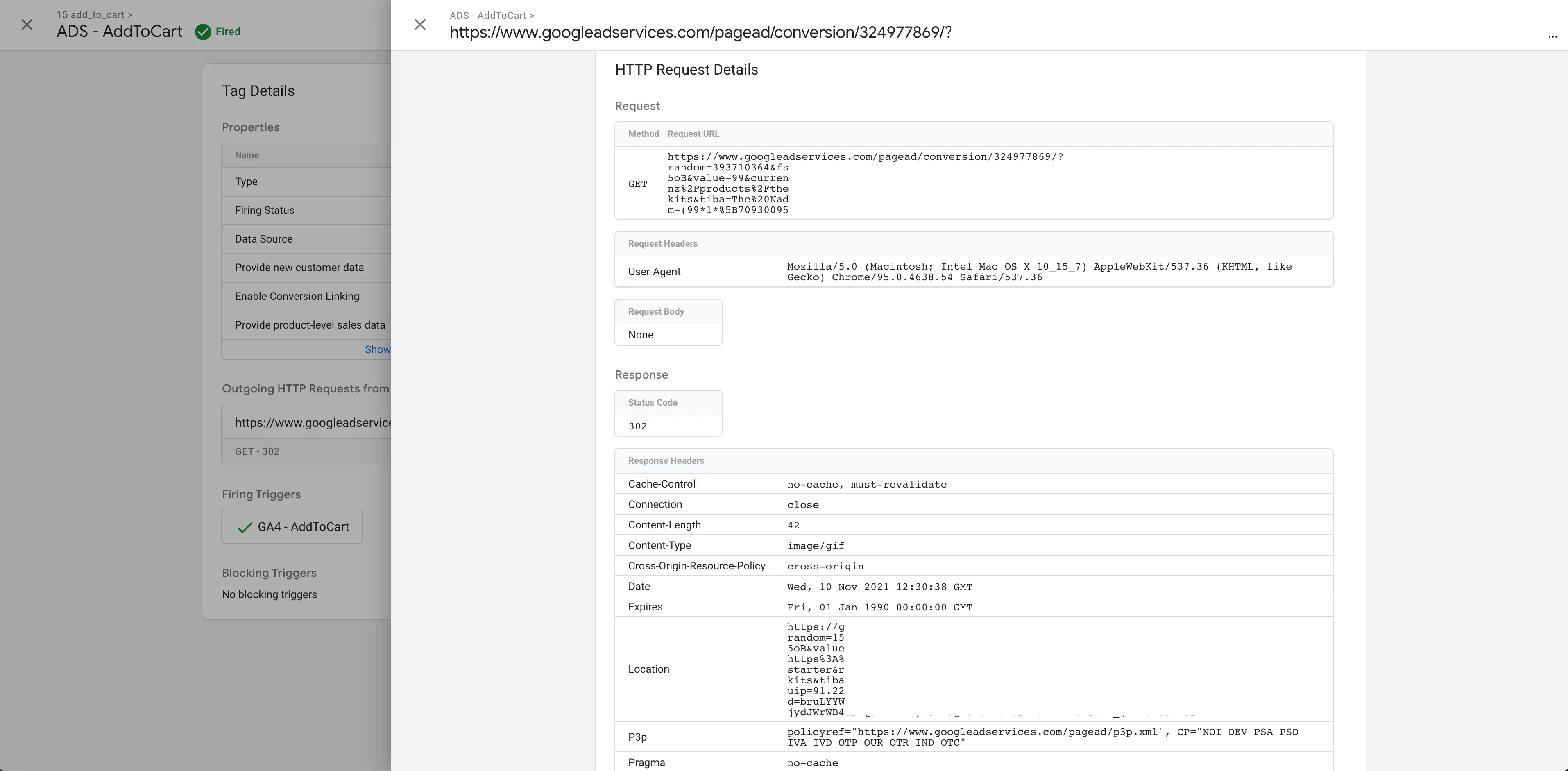Click the Request Headers table heading
This screenshot has width=1568, height=771.
[663, 244]
